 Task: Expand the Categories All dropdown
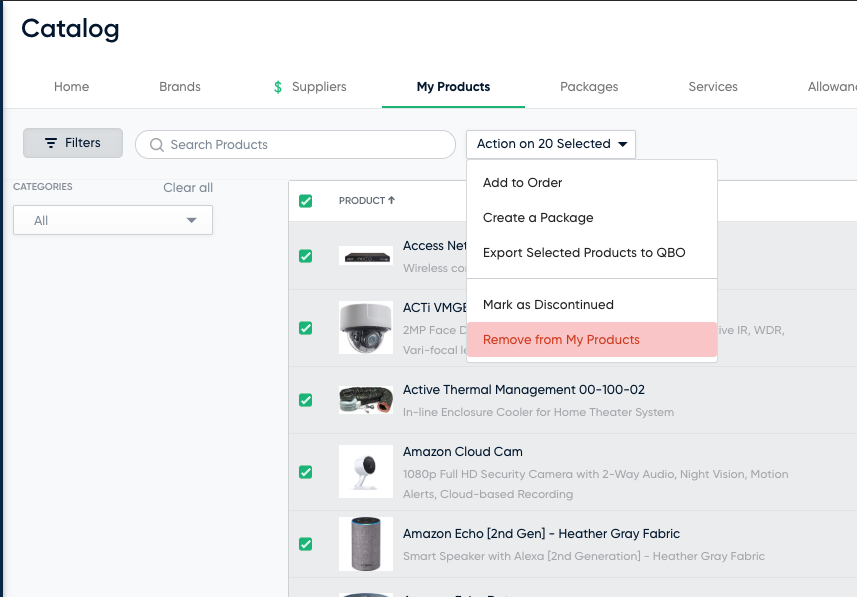[113, 220]
